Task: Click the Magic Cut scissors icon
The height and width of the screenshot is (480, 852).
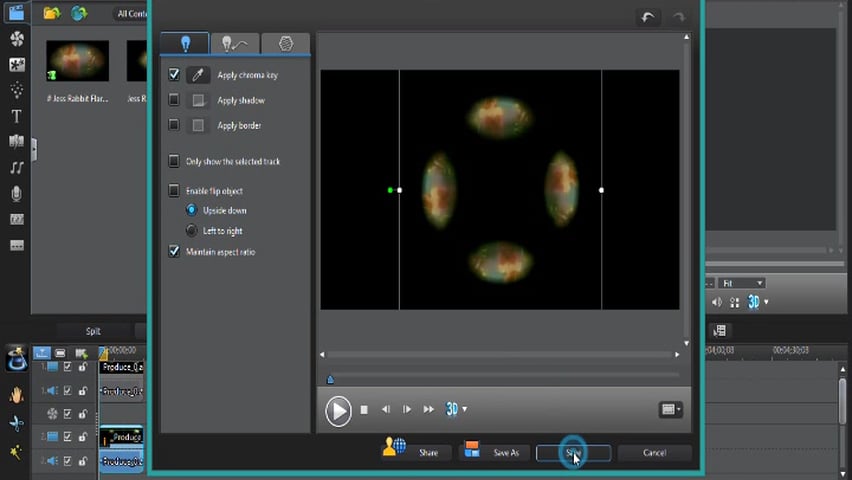Action: point(16,423)
